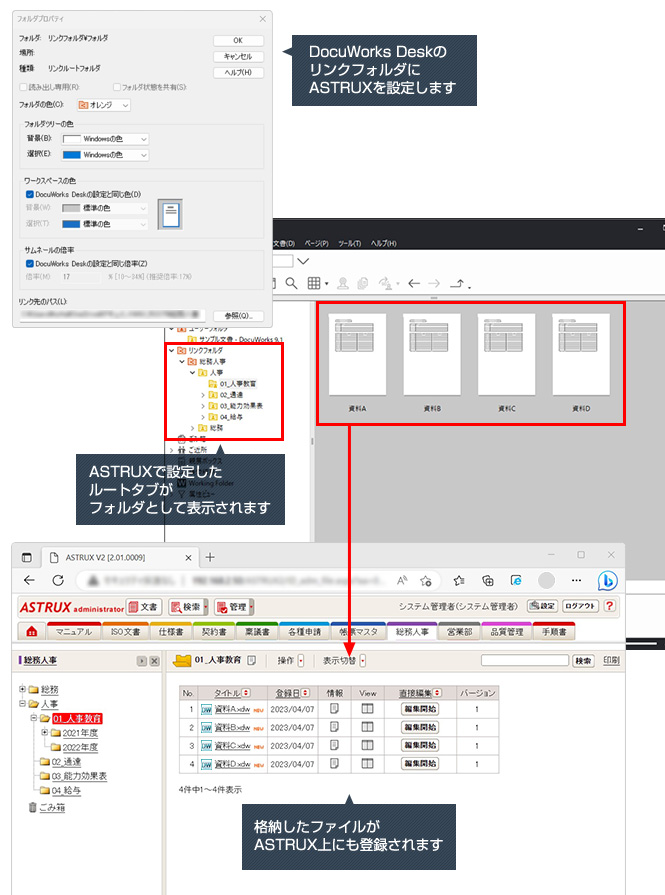665x895 pixels.
Task: Open the 管理 toolbar button in ASTRUX
Action: pyautogui.click(x=233, y=607)
